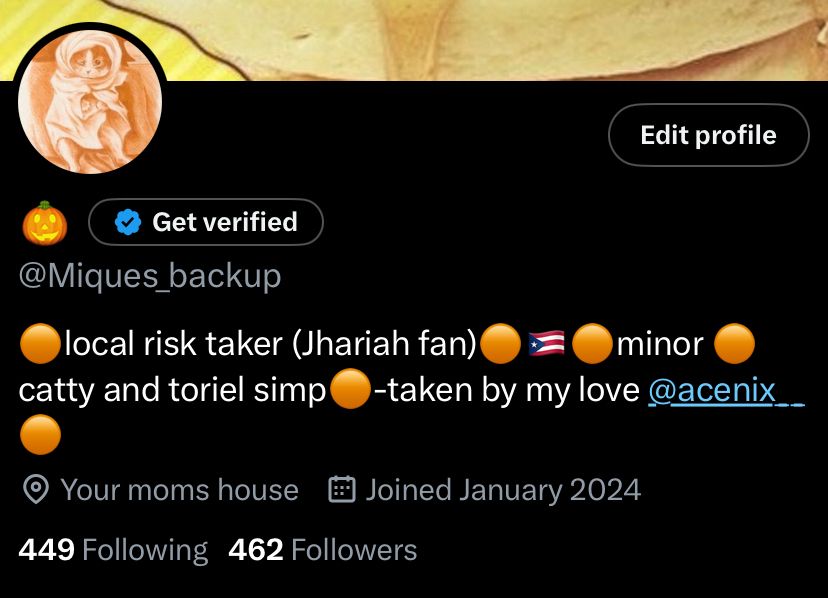Click the orange circle before 'local risk taker'
Screen dimensions: 828x598
pyautogui.click(x=40, y=344)
